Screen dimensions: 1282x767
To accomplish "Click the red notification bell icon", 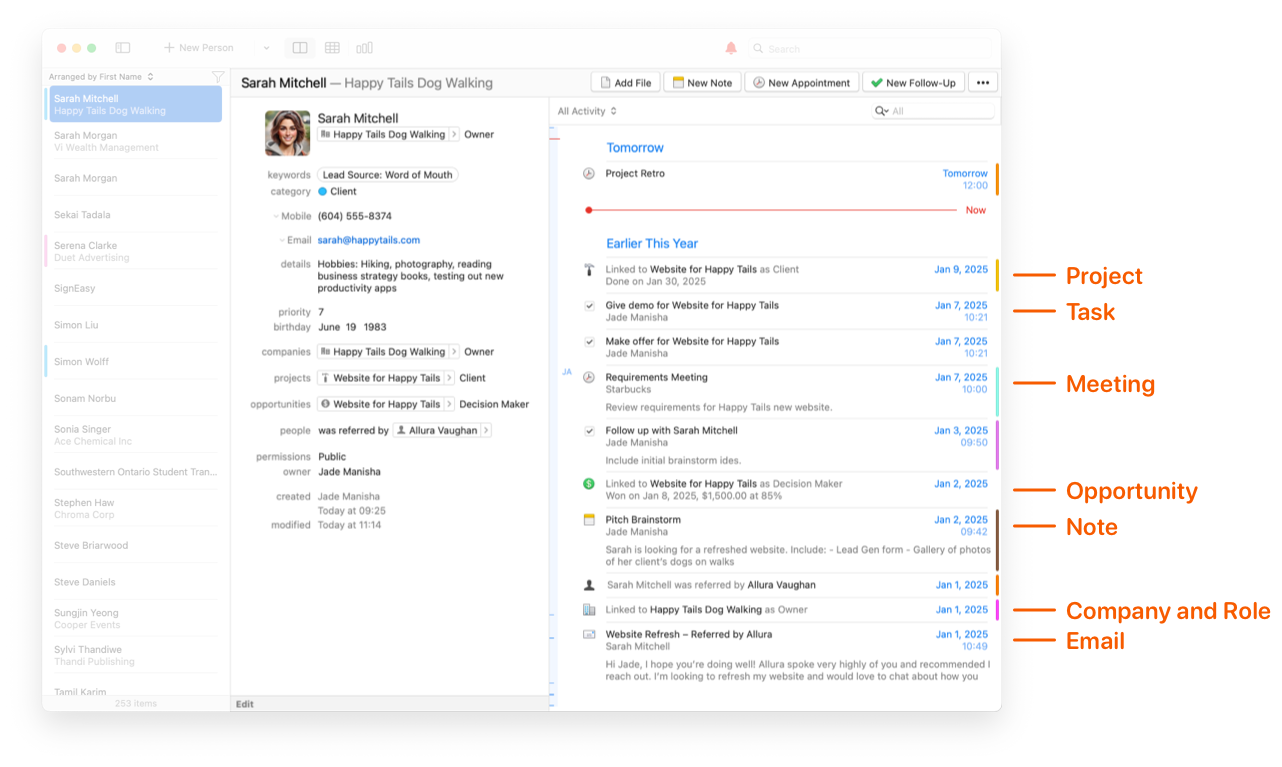I will pyautogui.click(x=730, y=48).
